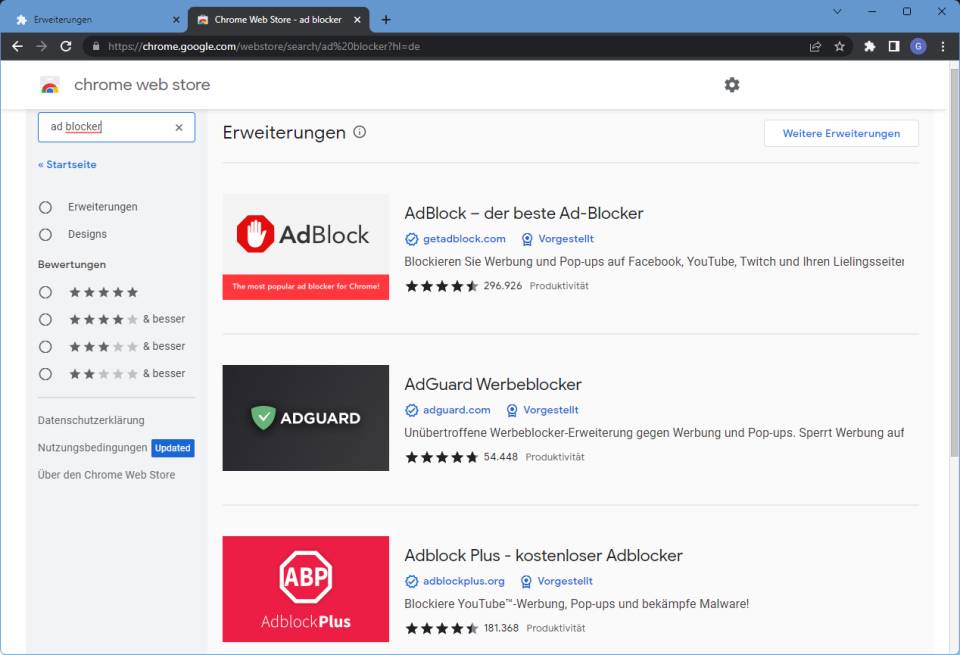Image resolution: width=960 pixels, height=655 pixels.
Task: Select the five-star rating filter
Action: coord(45,292)
